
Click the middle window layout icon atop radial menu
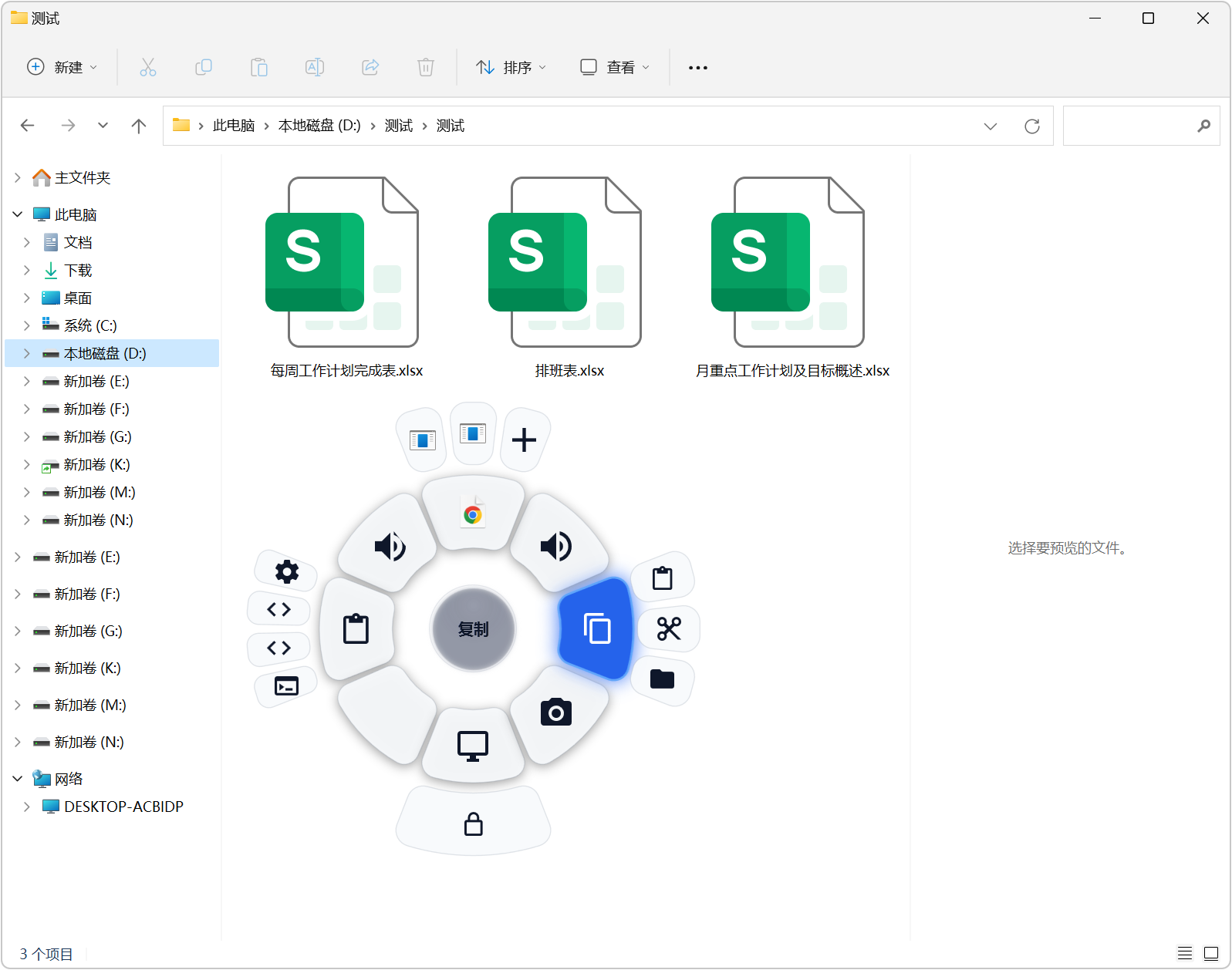point(473,433)
